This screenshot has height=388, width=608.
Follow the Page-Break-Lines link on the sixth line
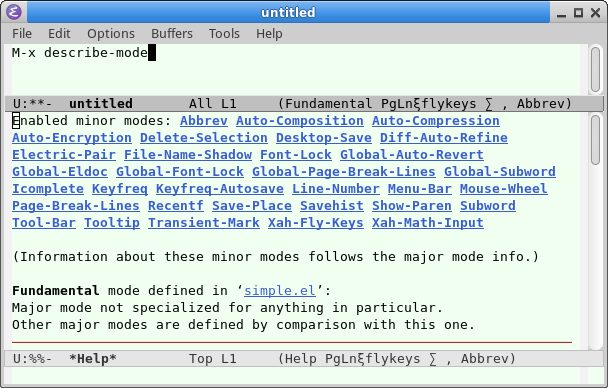(76, 206)
